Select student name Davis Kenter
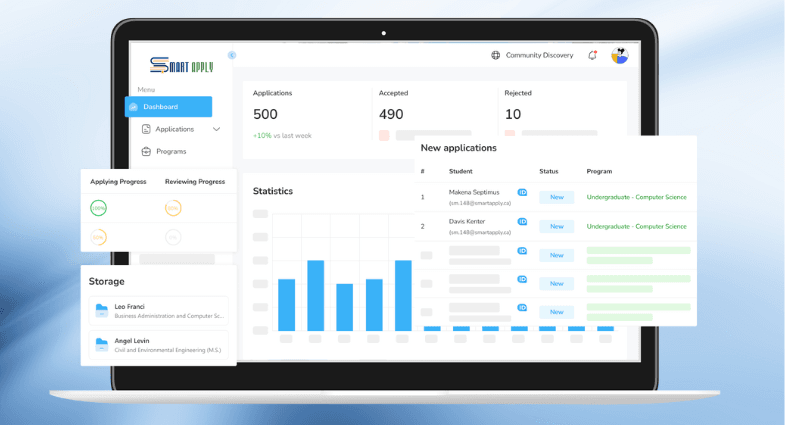785x425 pixels. pos(467,221)
